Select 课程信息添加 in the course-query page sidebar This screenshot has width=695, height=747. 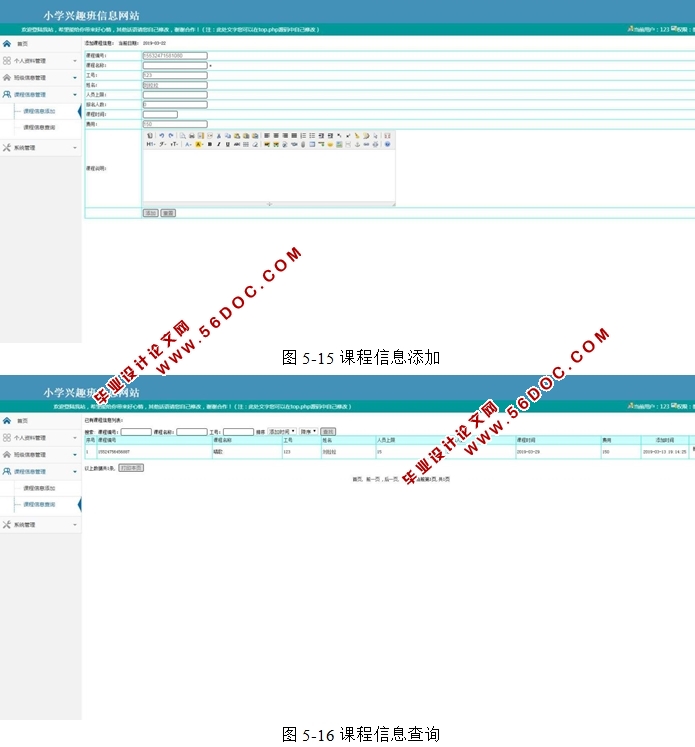tap(39, 488)
